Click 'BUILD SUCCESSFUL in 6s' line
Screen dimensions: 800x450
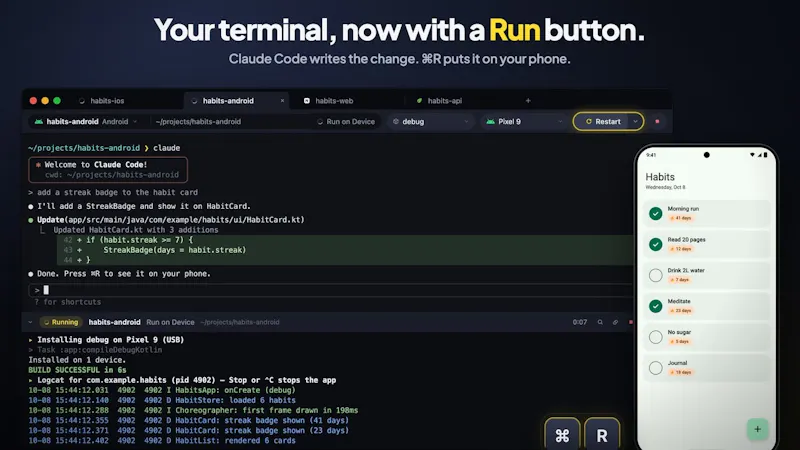click(78, 370)
